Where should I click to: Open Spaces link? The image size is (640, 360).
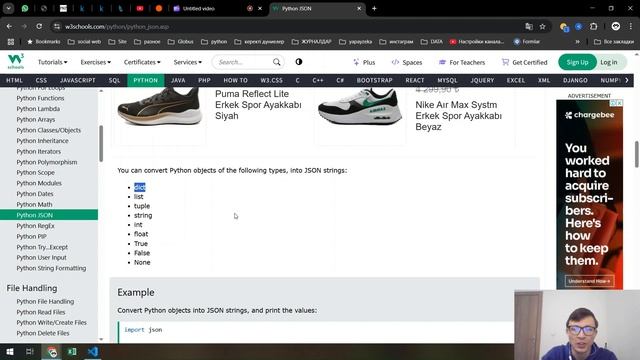407,62
